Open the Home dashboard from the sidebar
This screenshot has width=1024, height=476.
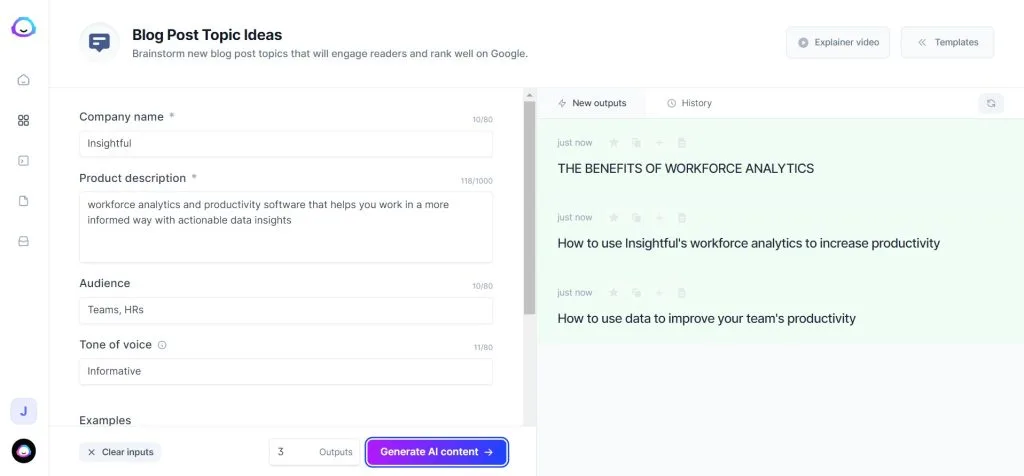pos(24,80)
